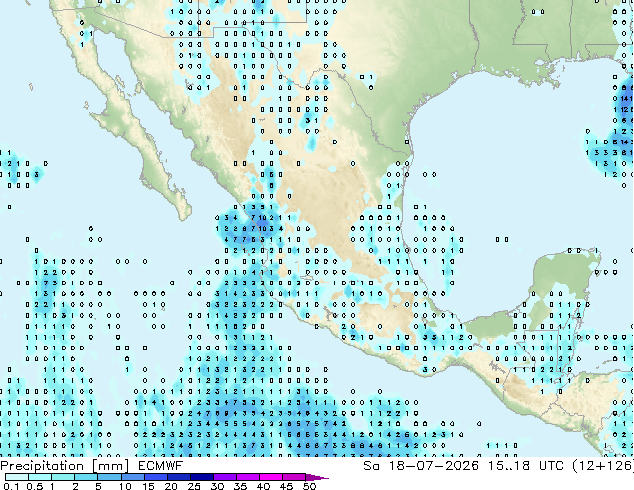This screenshot has height=490, width=634.
Task: Click the 5–10 mm legend color swatch
Action: (x=109, y=477)
